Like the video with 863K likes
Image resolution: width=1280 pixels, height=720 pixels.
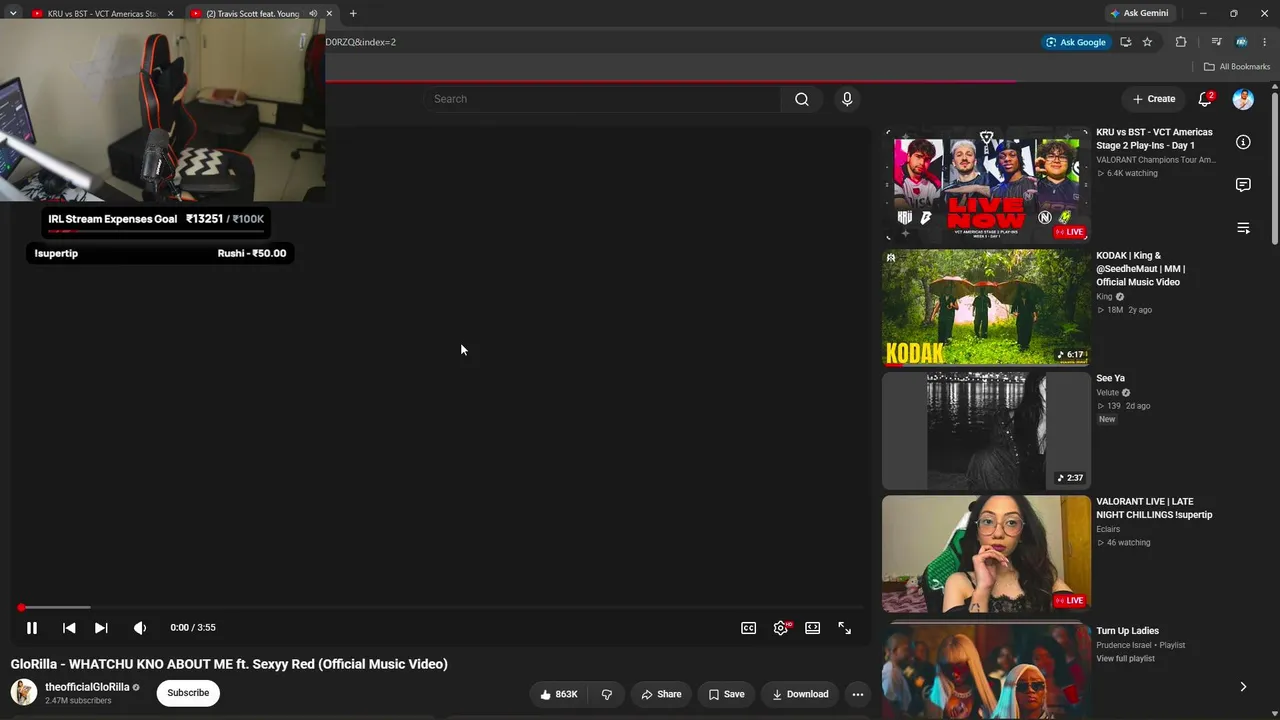pos(559,694)
